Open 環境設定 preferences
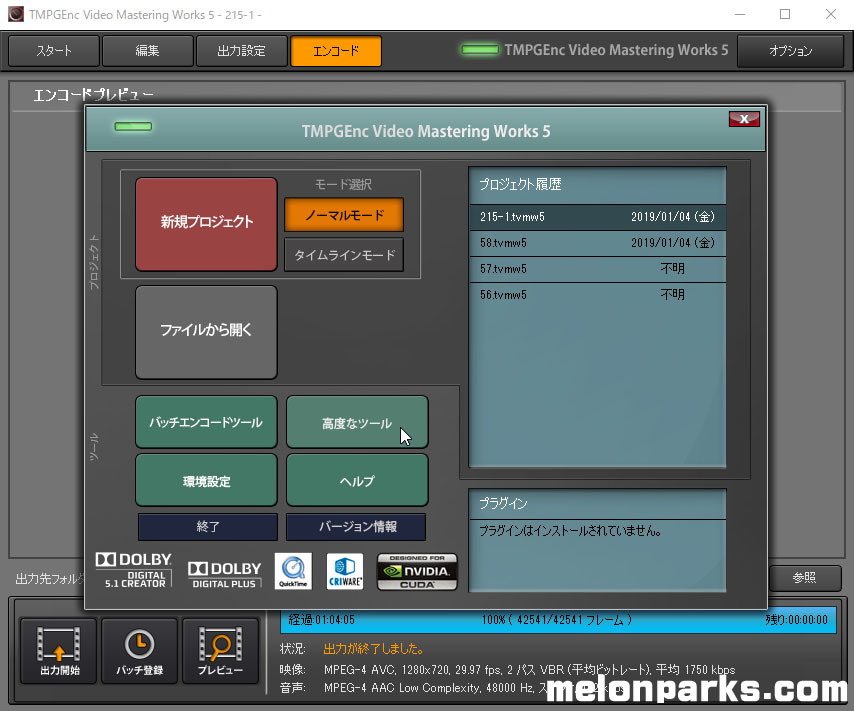Viewport: 854px width, 711px height. coord(206,480)
